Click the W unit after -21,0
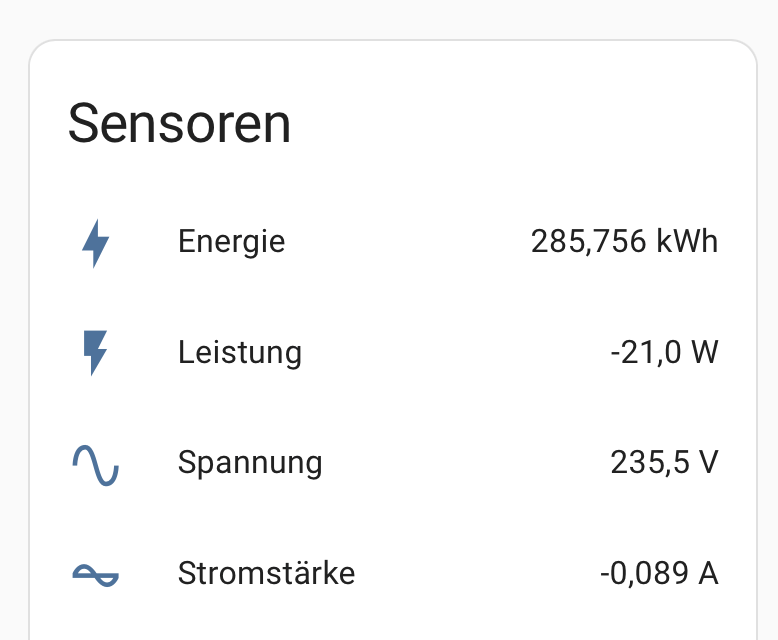The height and width of the screenshot is (640, 778). tap(705, 353)
